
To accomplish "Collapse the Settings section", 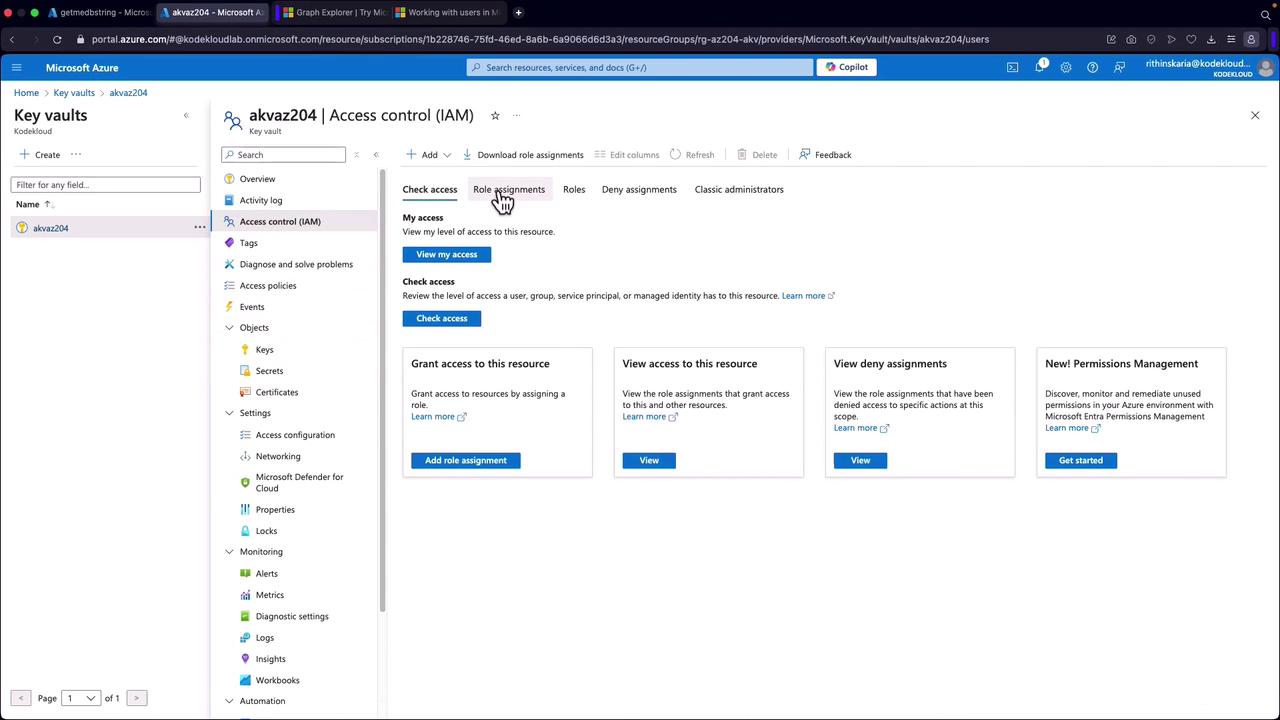I will (229, 413).
